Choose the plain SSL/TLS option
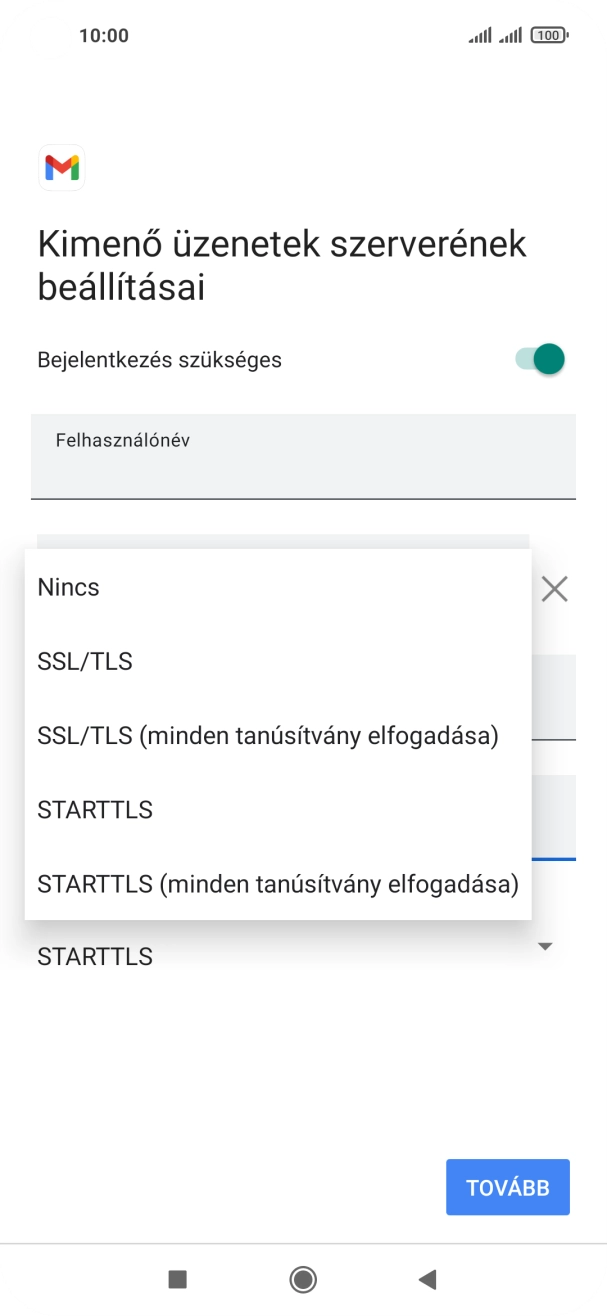607x1316 pixels. tap(85, 661)
